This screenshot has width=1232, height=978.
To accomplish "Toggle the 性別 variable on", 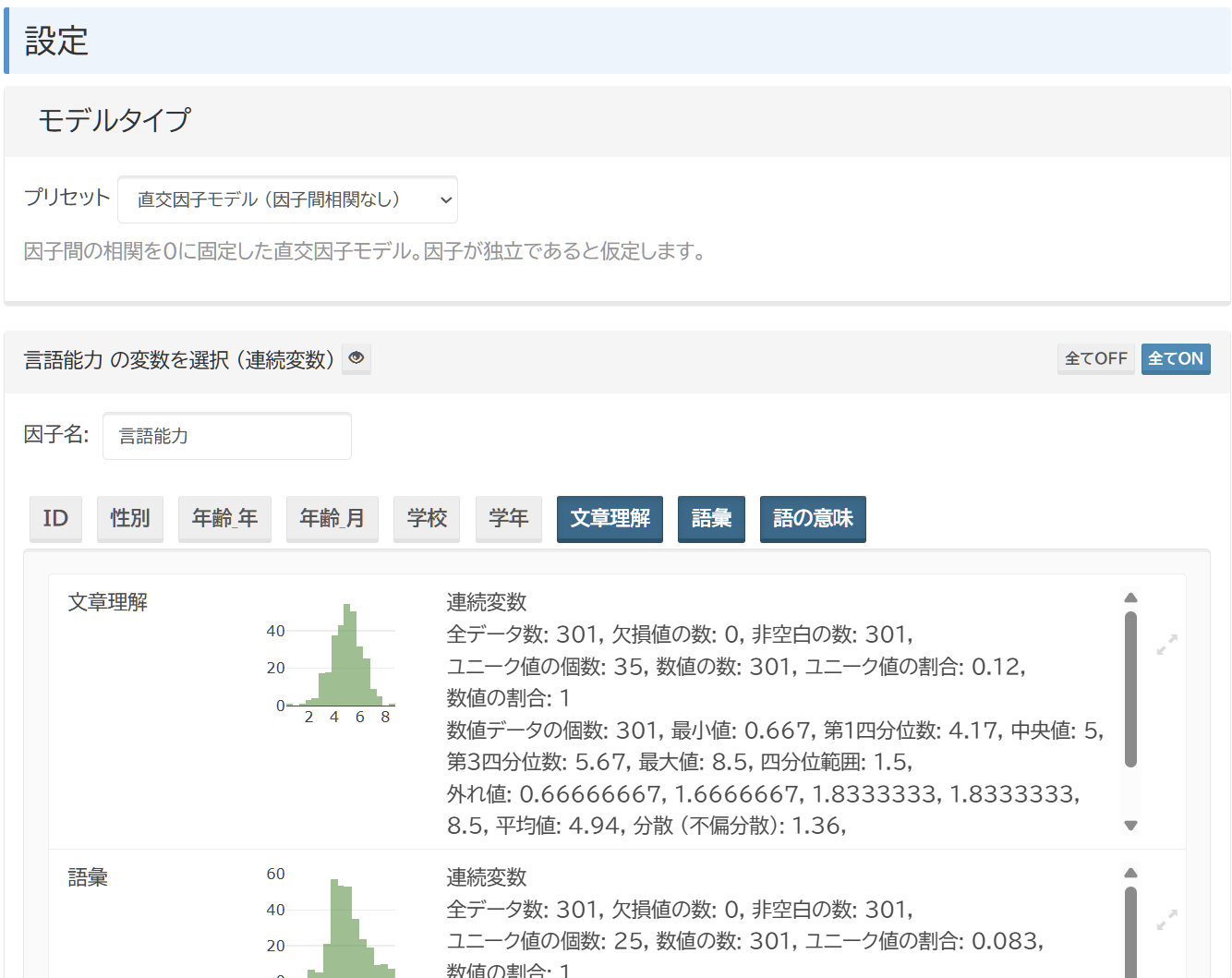I will [x=129, y=519].
